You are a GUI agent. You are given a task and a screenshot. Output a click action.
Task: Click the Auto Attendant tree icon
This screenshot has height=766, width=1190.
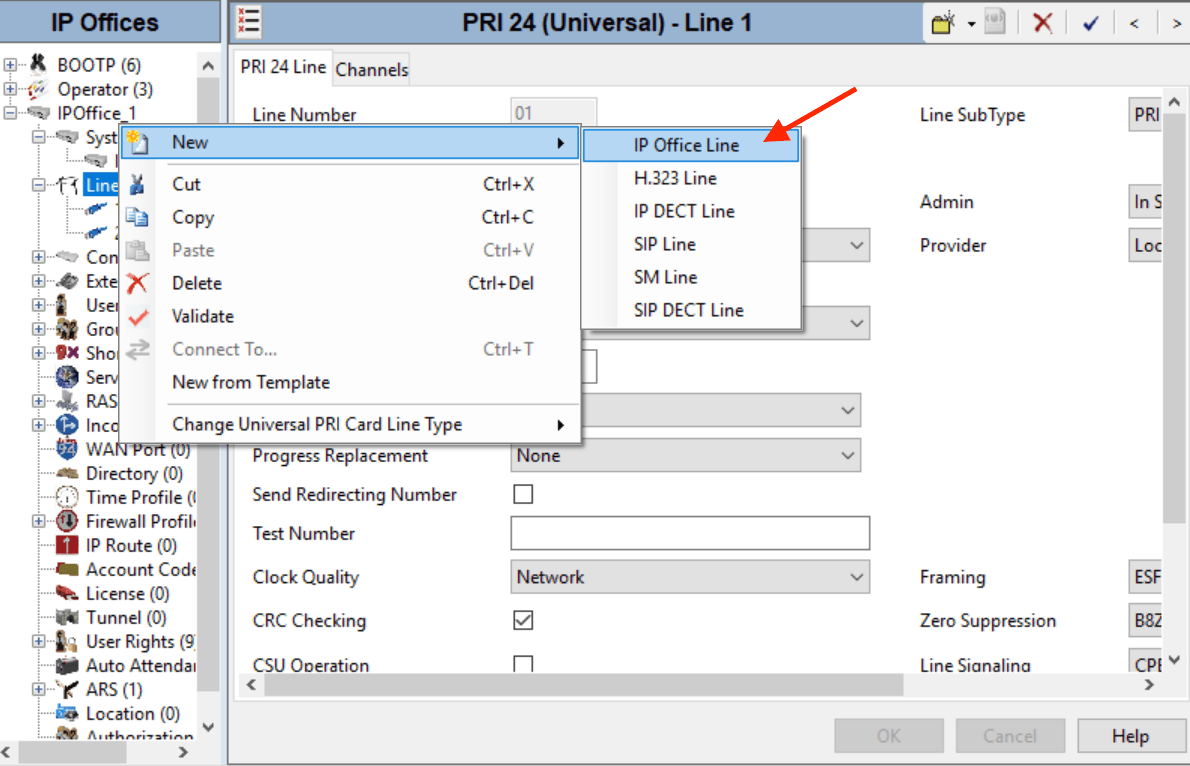coord(67,666)
